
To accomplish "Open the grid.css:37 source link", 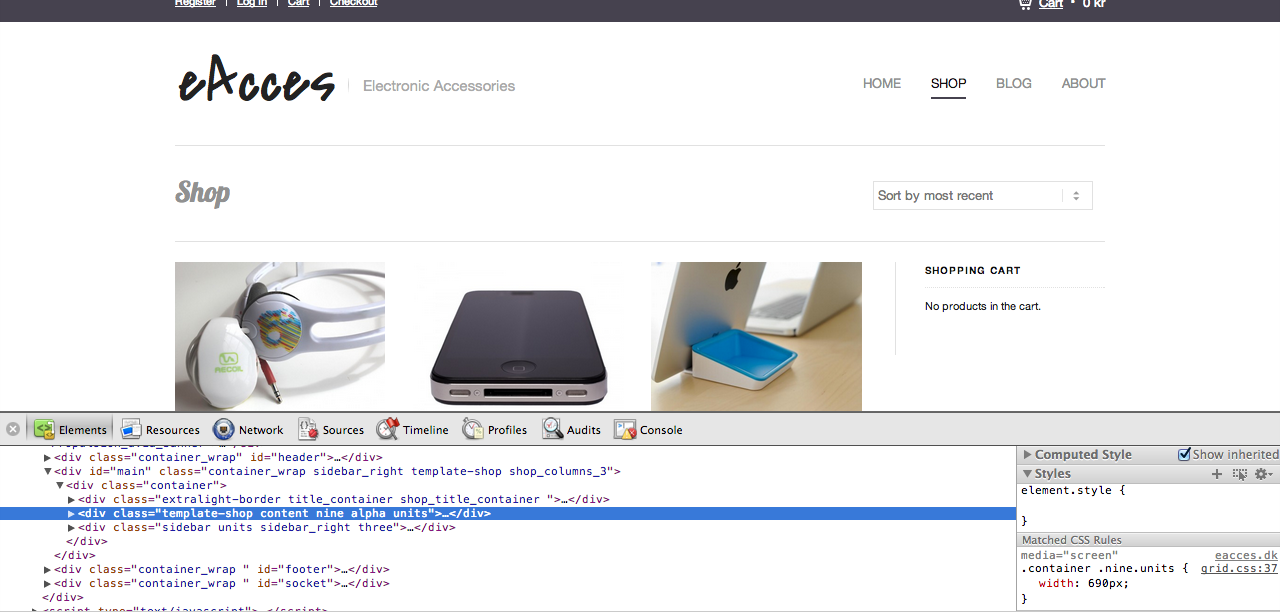I will [x=1239, y=569].
